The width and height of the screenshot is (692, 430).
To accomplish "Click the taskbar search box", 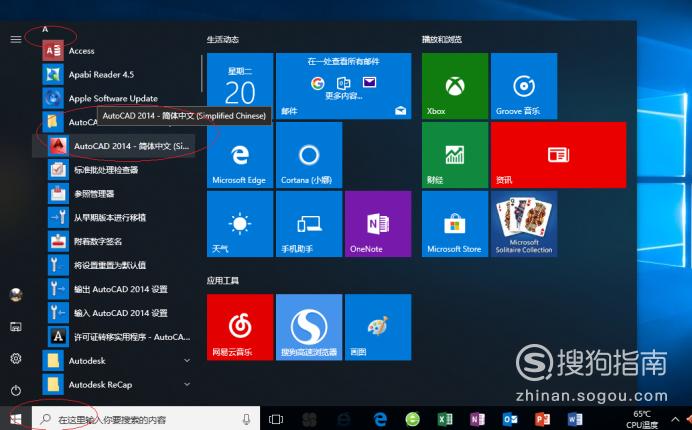I will click(146, 419).
